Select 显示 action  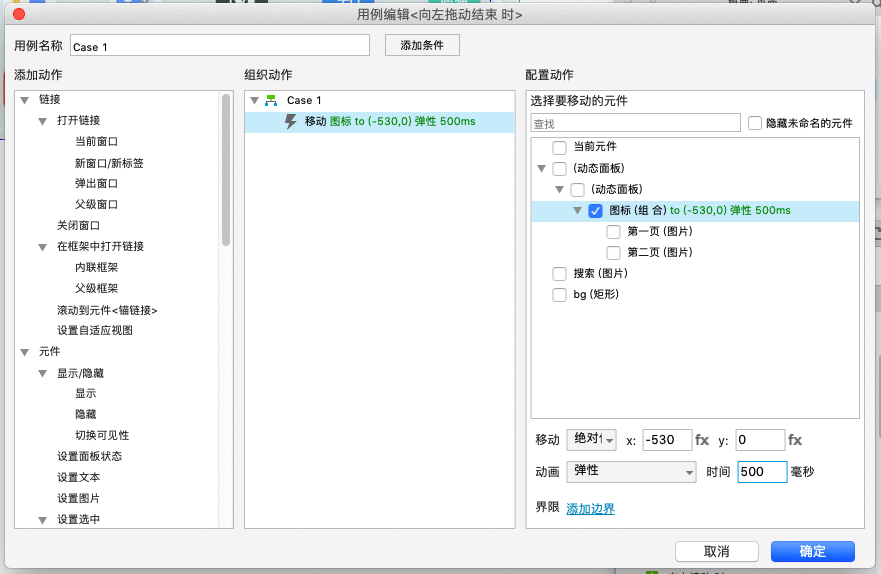pos(85,394)
